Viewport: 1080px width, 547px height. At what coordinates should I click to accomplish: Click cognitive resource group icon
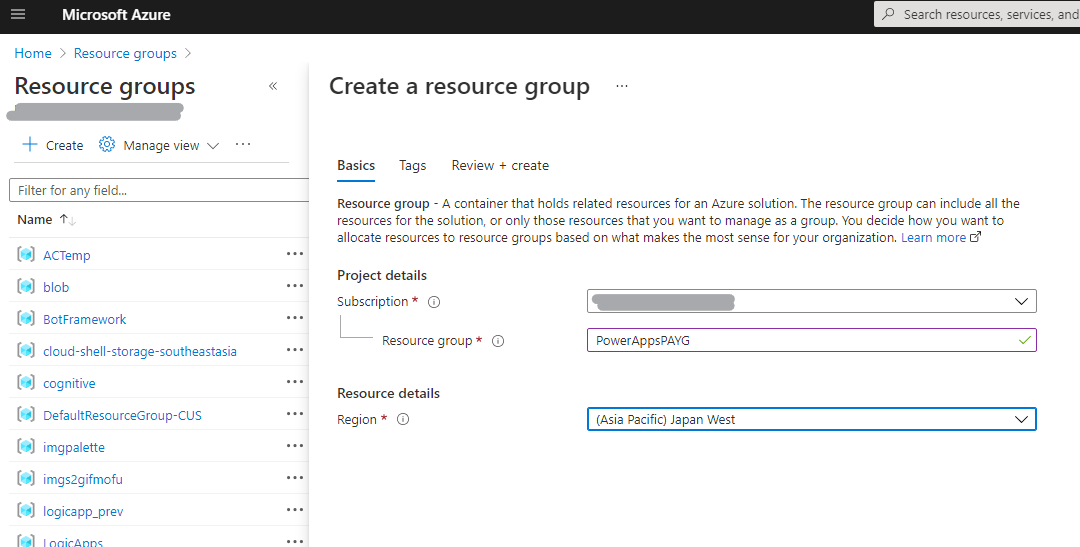(x=26, y=383)
